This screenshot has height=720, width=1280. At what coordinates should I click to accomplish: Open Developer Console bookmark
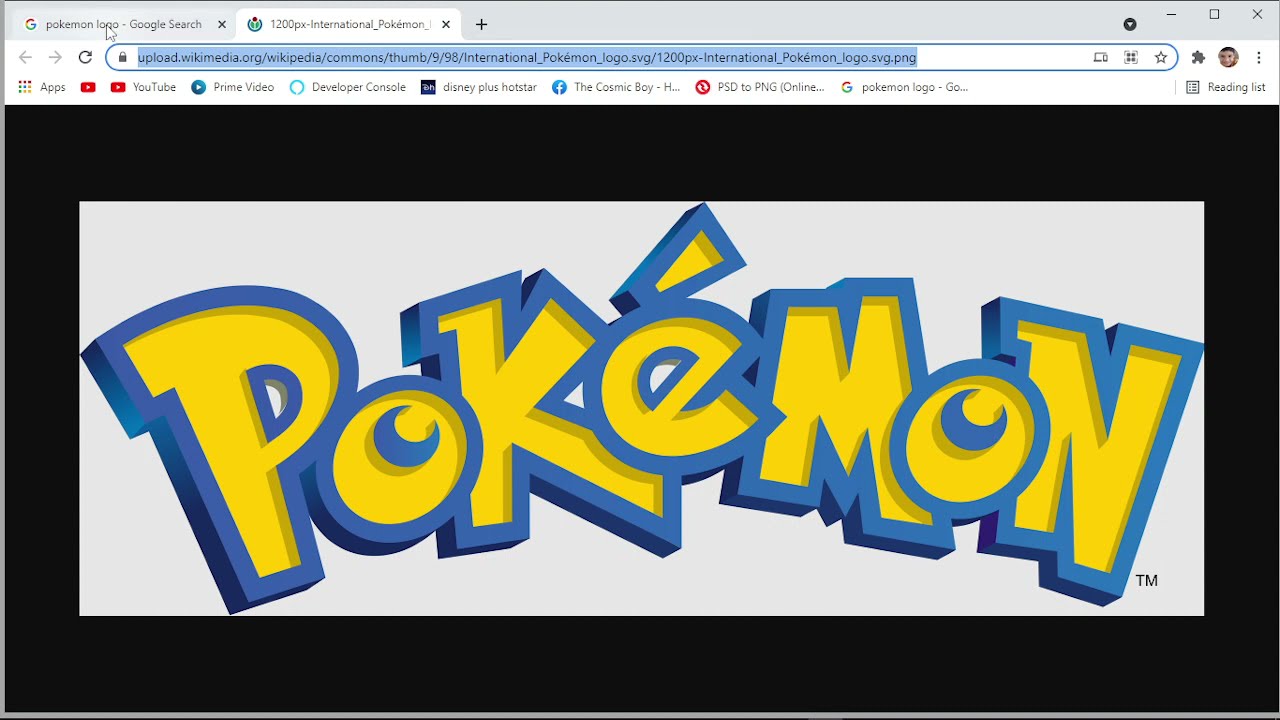click(x=348, y=87)
